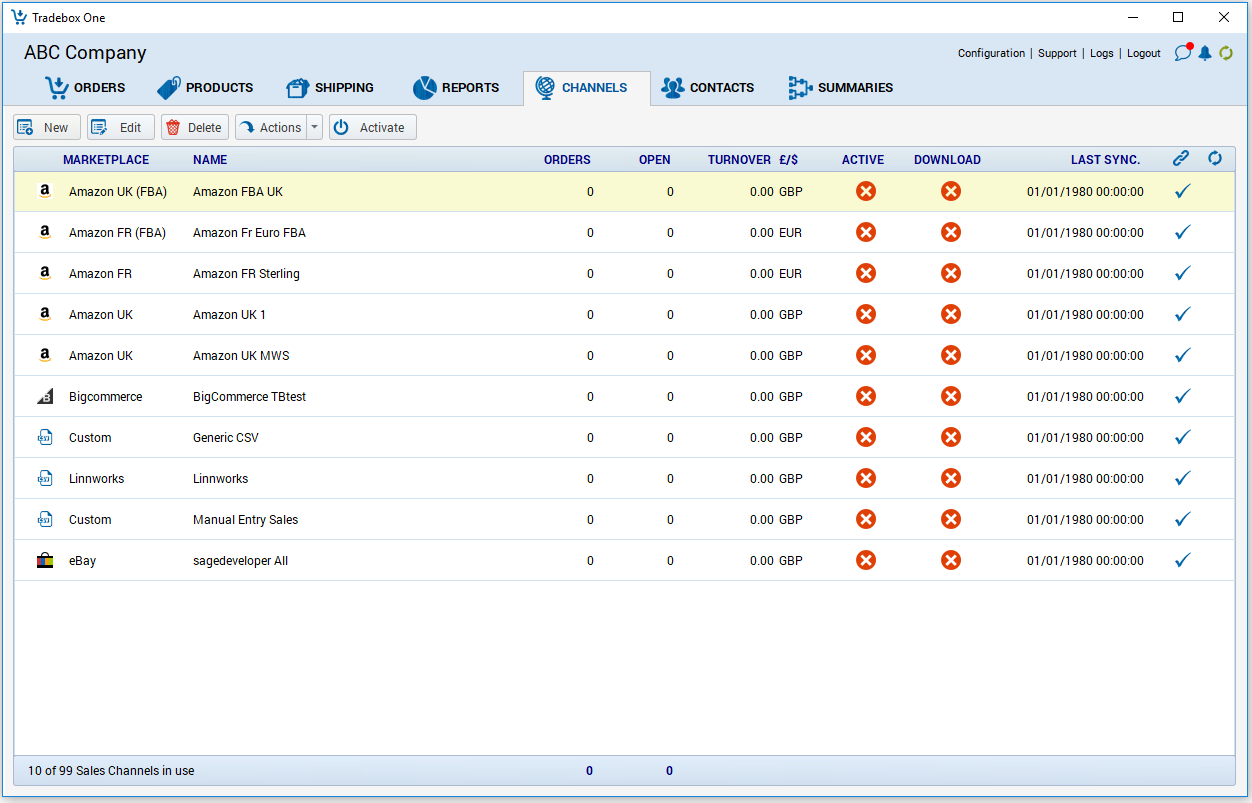Toggle Active status for Amazon FBA UK
The image size is (1252, 803).
click(866, 192)
